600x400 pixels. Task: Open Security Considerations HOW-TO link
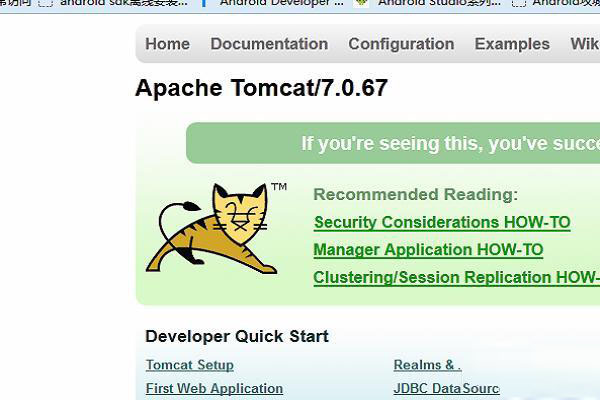coord(441,222)
